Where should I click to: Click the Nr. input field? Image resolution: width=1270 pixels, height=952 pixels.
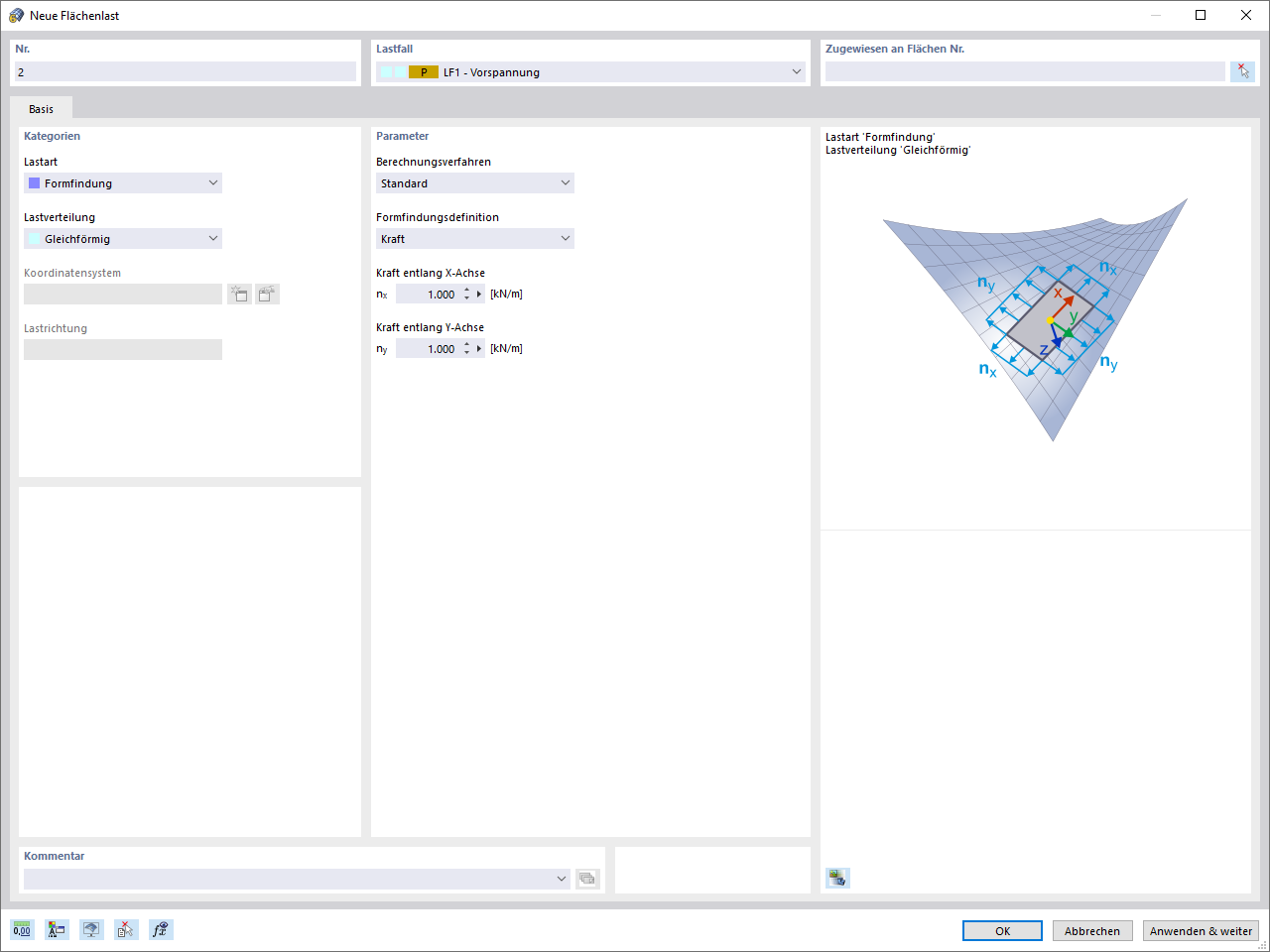[186, 71]
